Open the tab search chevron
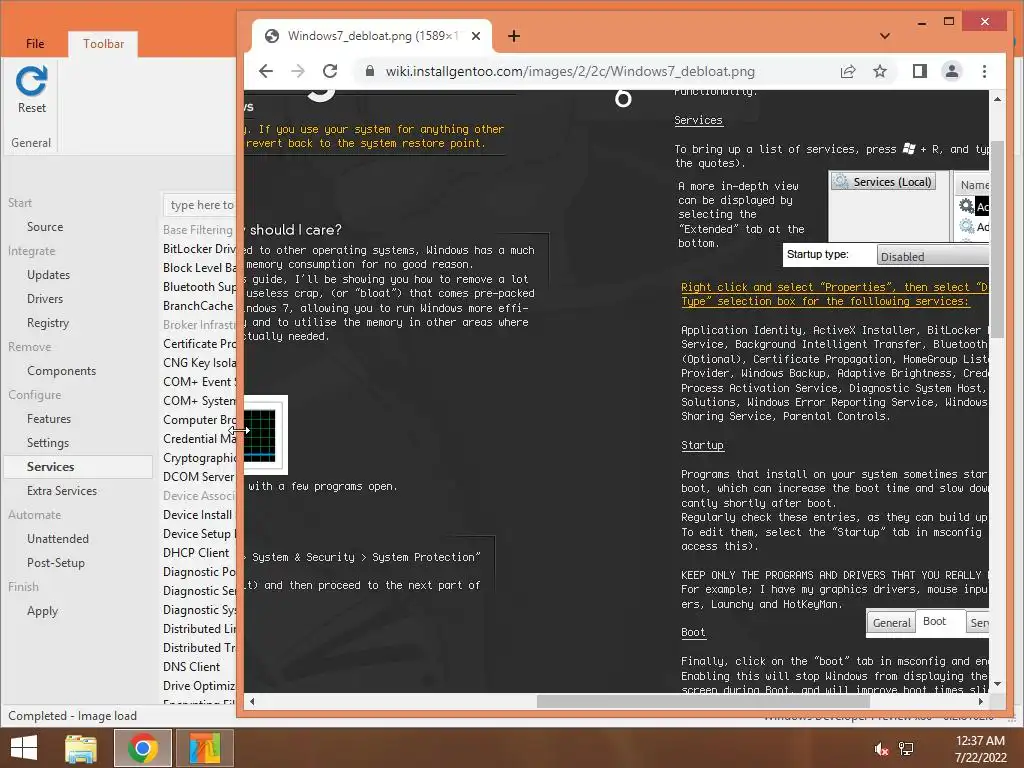Image resolution: width=1024 pixels, height=768 pixels. (x=885, y=36)
